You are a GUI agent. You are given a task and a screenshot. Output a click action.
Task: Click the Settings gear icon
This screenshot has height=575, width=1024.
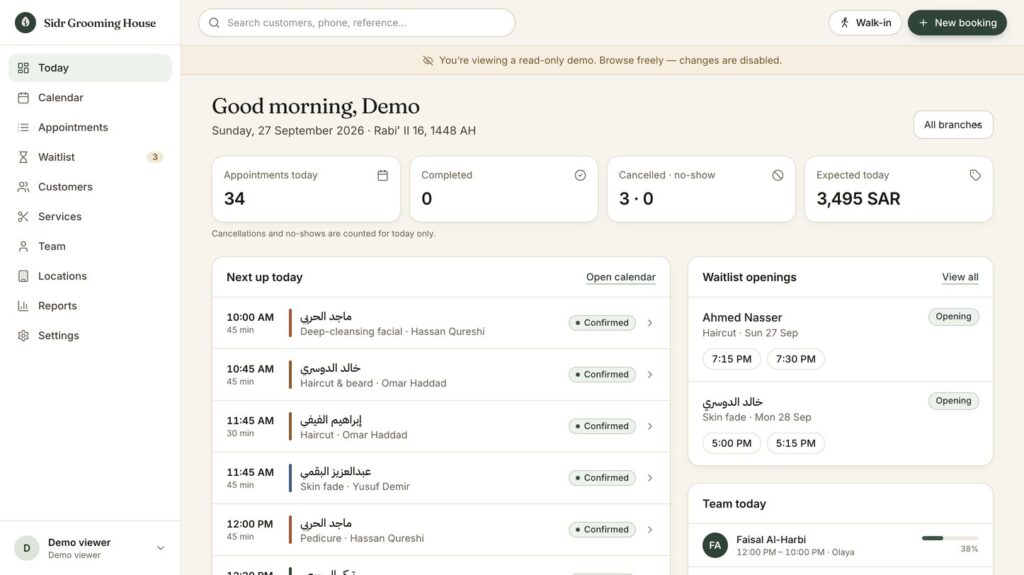(x=24, y=336)
